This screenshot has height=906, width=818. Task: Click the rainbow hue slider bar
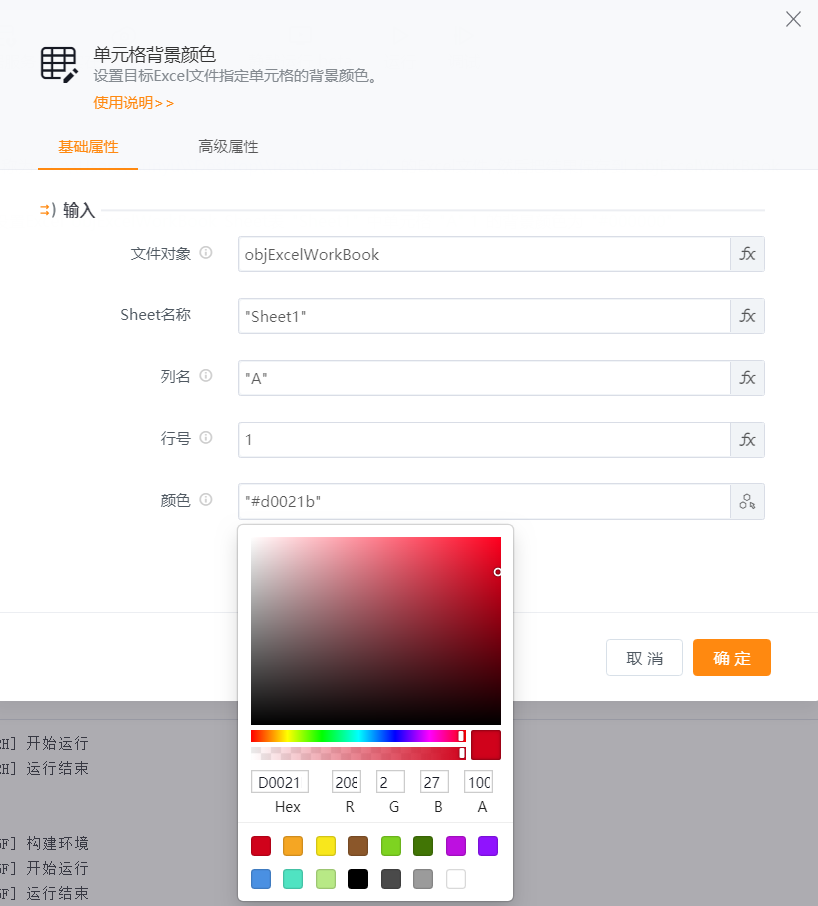pyautogui.click(x=357, y=736)
